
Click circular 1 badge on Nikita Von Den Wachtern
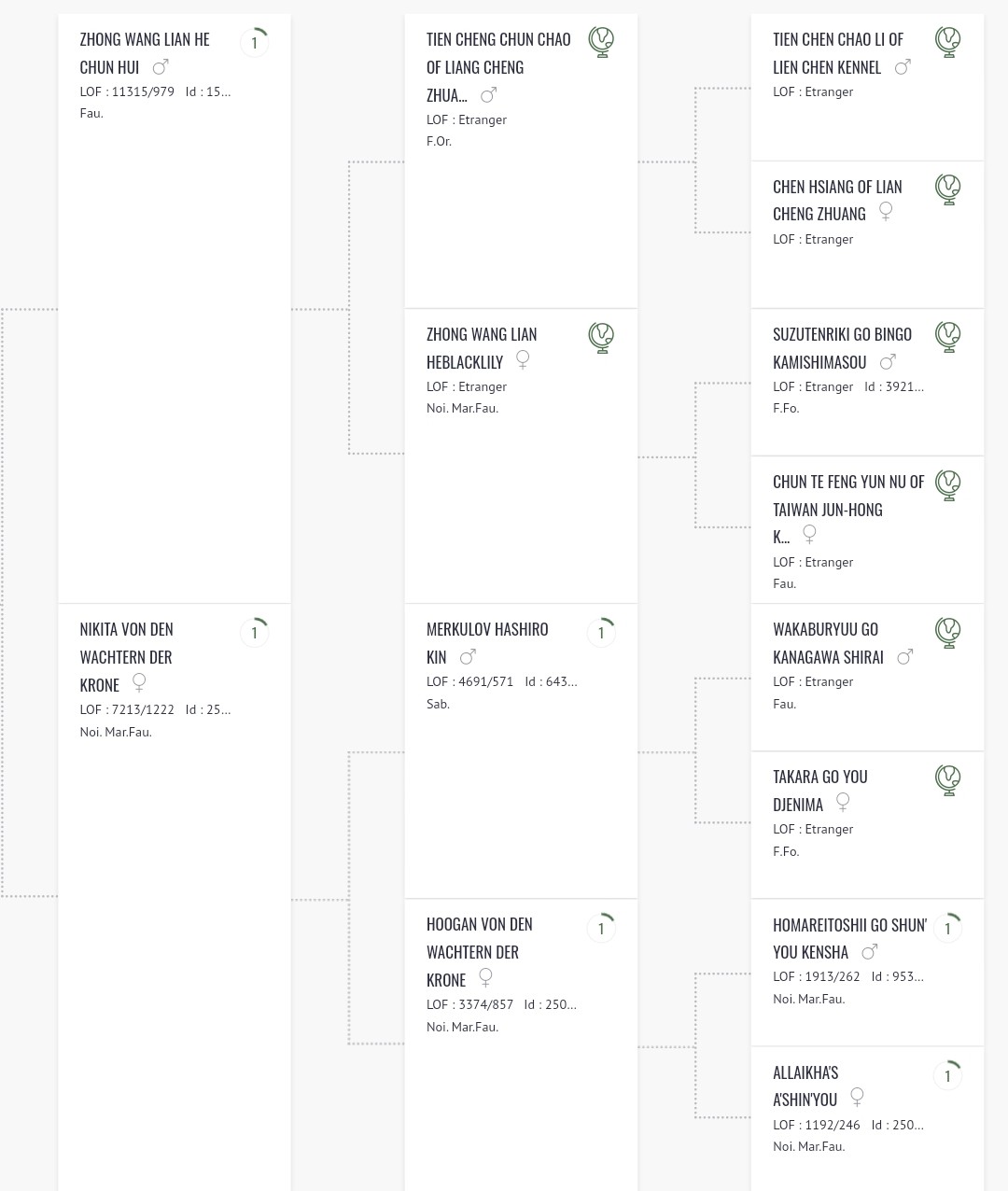pos(254,633)
